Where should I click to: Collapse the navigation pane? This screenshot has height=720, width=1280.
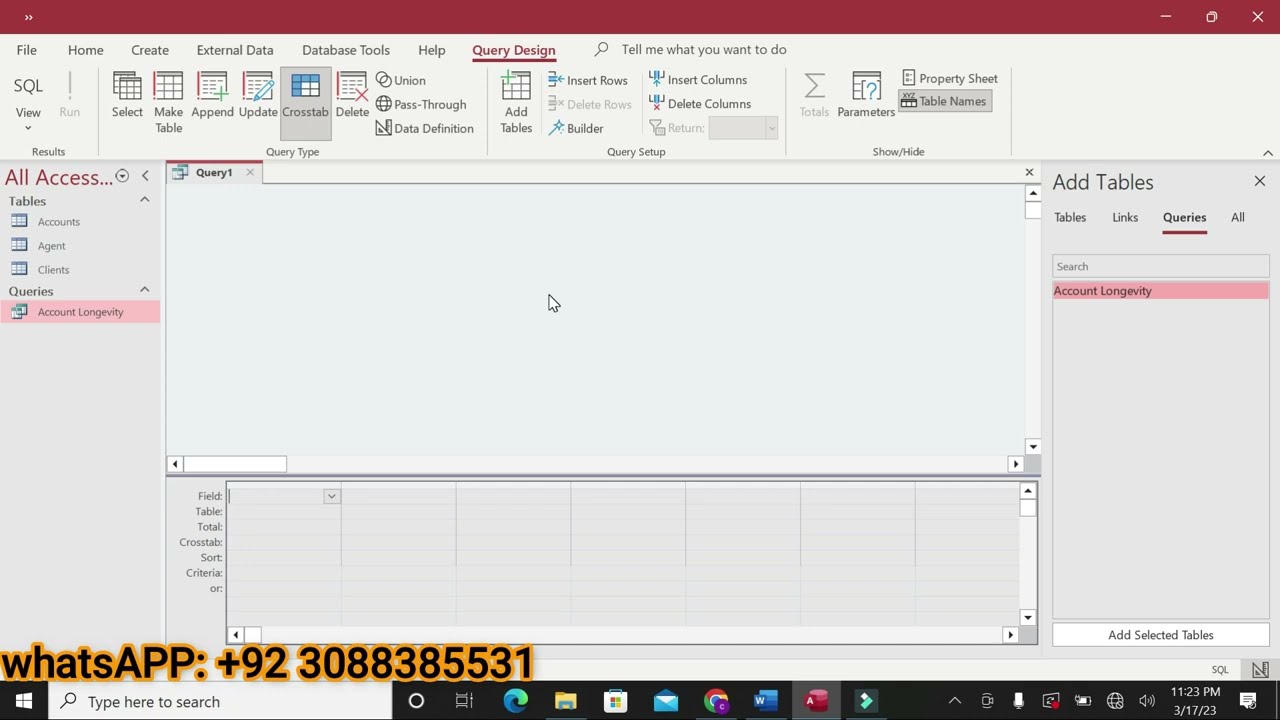(145, 176)
